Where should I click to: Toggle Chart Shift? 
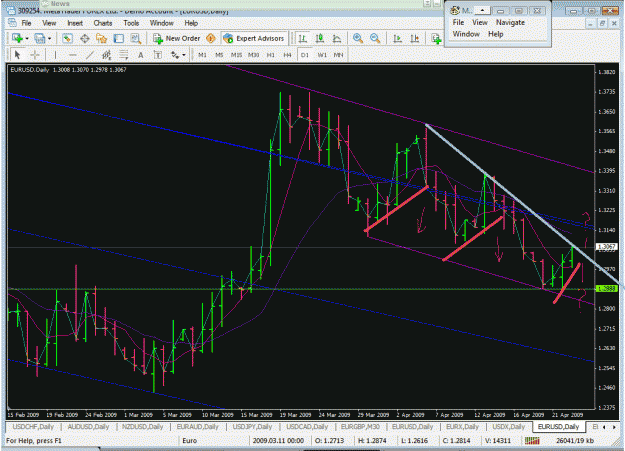[415, 38]
